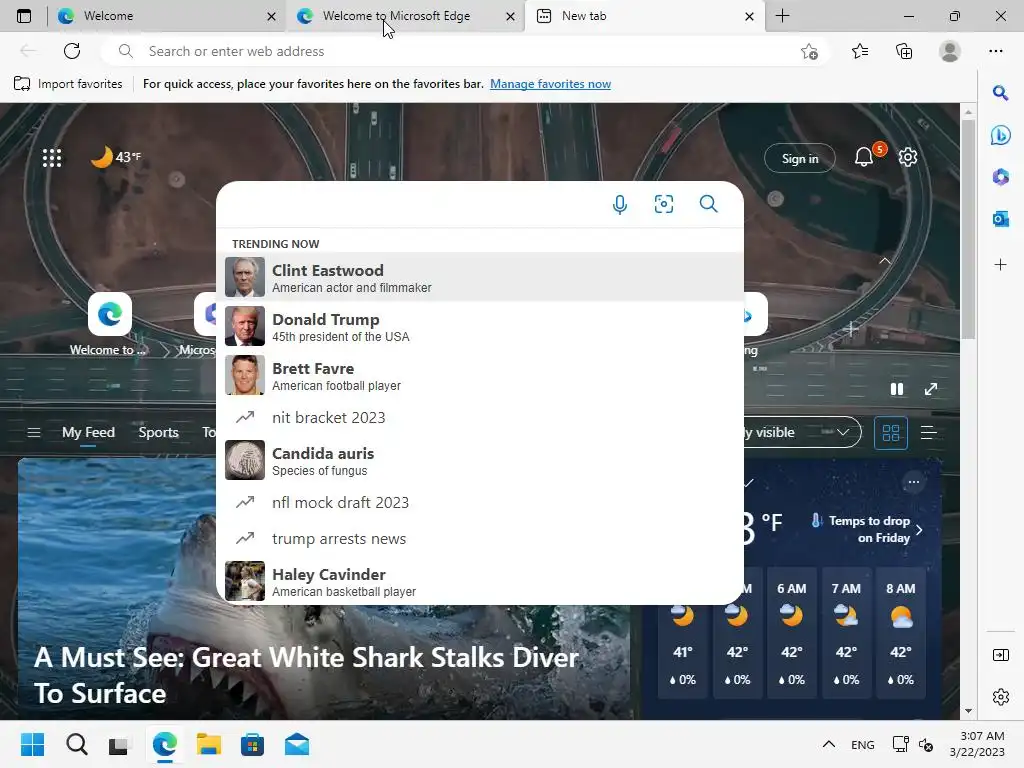Open the Collections icon
1024x768 pixels.
(904, 51)
